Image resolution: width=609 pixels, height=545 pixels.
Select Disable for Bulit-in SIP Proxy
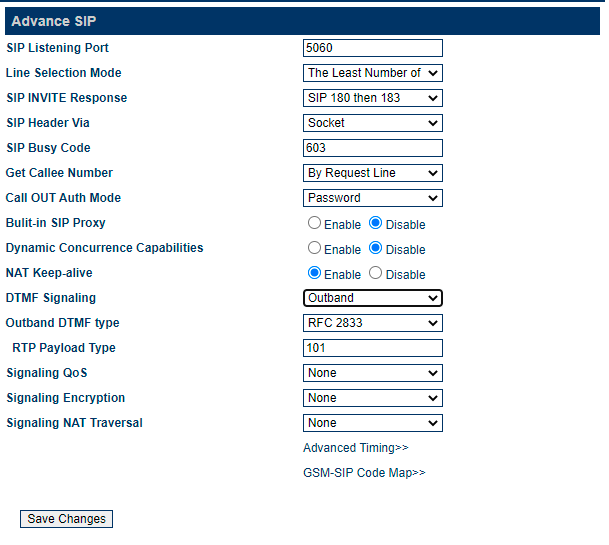tap(375, 223)
